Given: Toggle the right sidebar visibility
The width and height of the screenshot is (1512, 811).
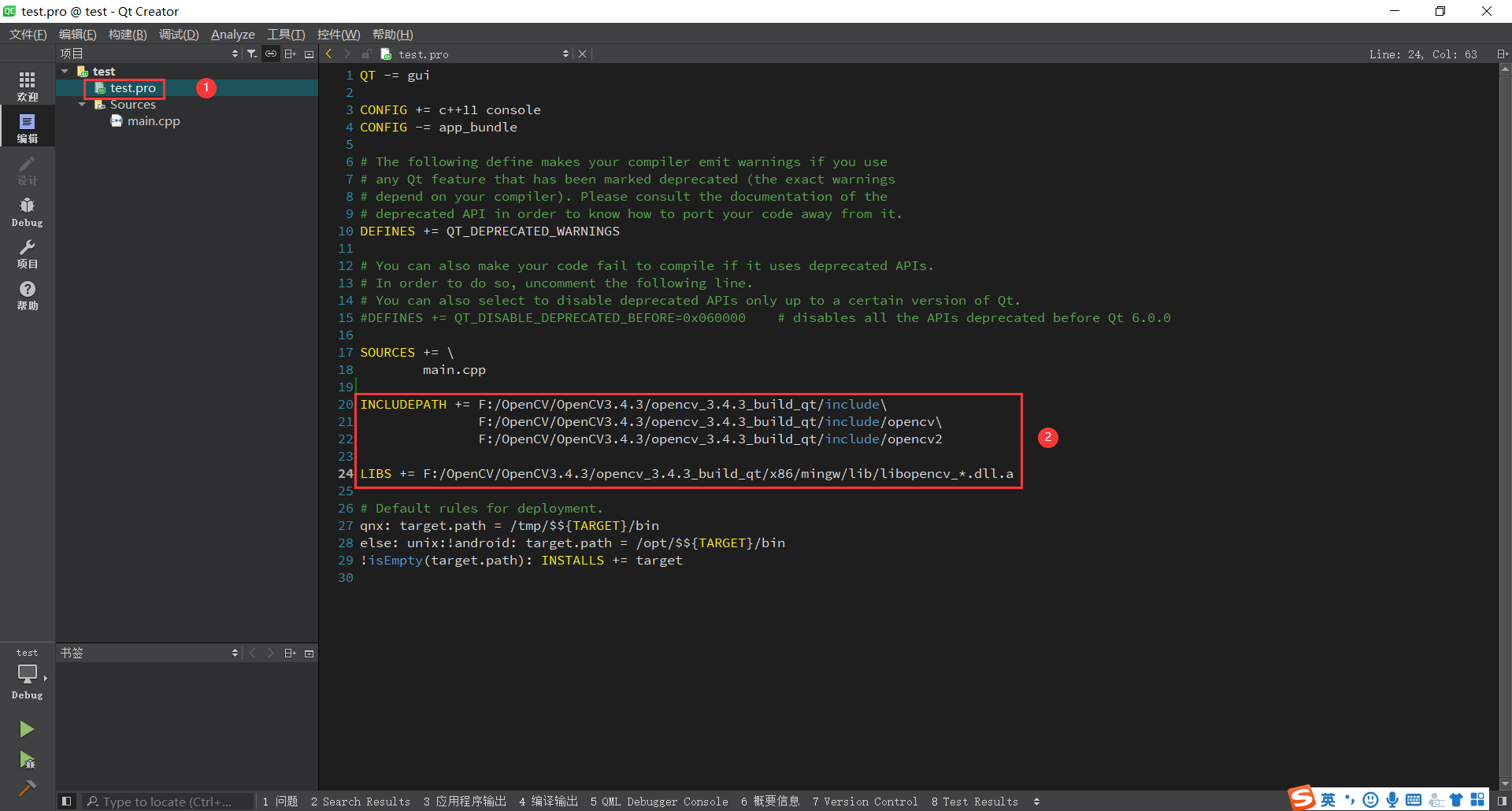Looking at the screenshot, I should [x=1502, y=801].
